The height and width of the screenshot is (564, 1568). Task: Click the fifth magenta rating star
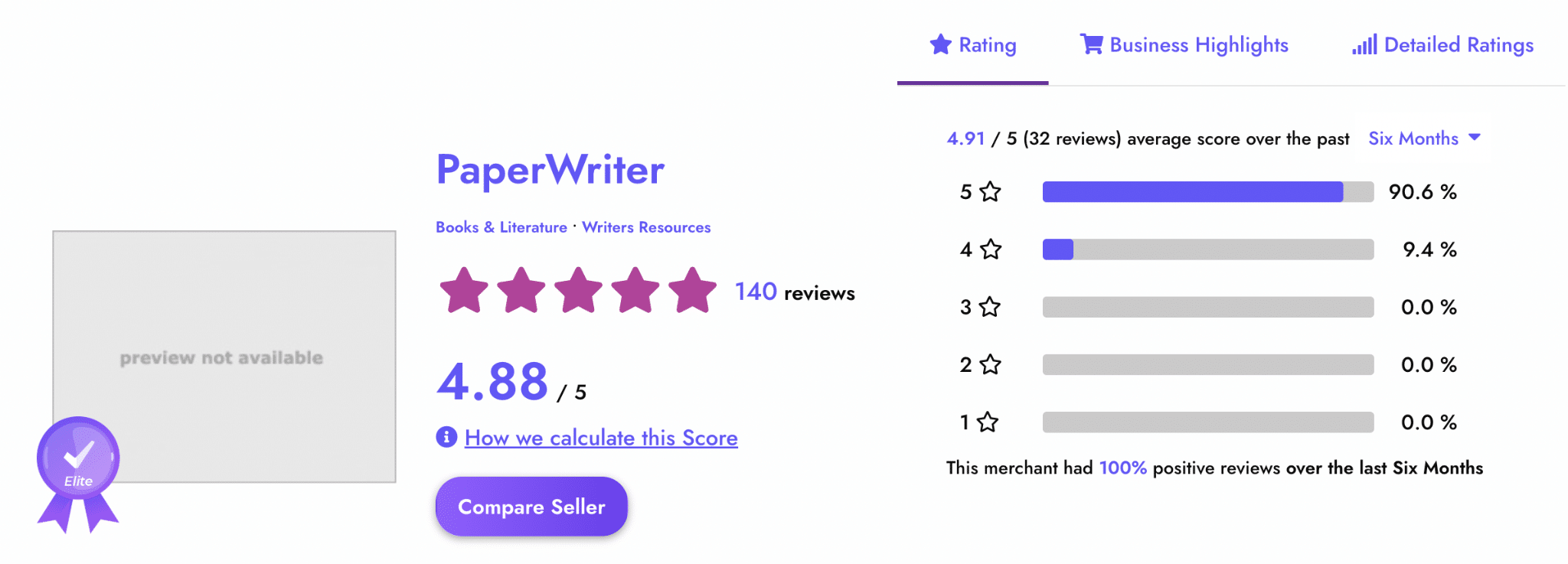tap(692, 291)
